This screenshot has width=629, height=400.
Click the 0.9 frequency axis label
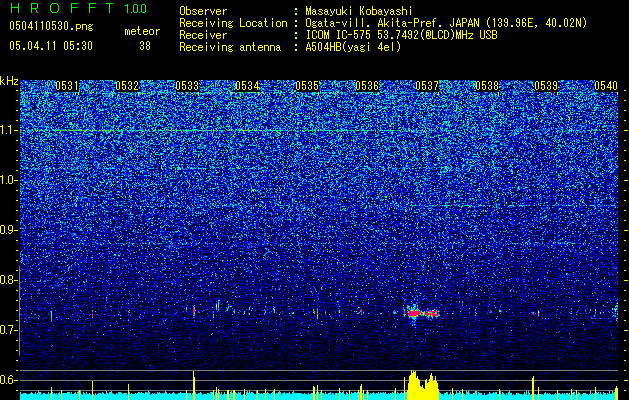[x=9, y=230]
